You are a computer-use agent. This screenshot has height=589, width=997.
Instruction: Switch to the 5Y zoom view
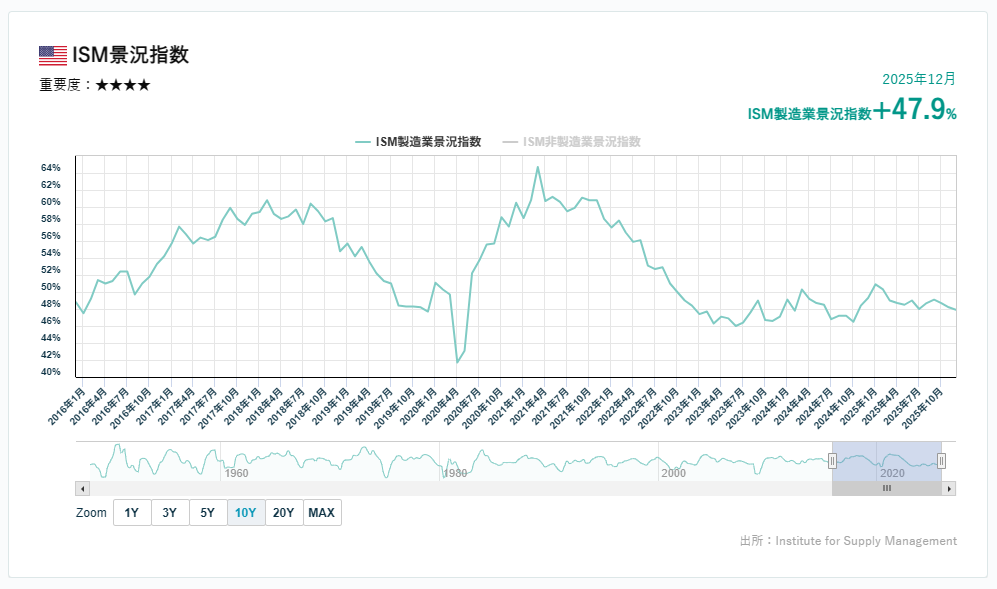pyautogui.click(x=207, y=512)
